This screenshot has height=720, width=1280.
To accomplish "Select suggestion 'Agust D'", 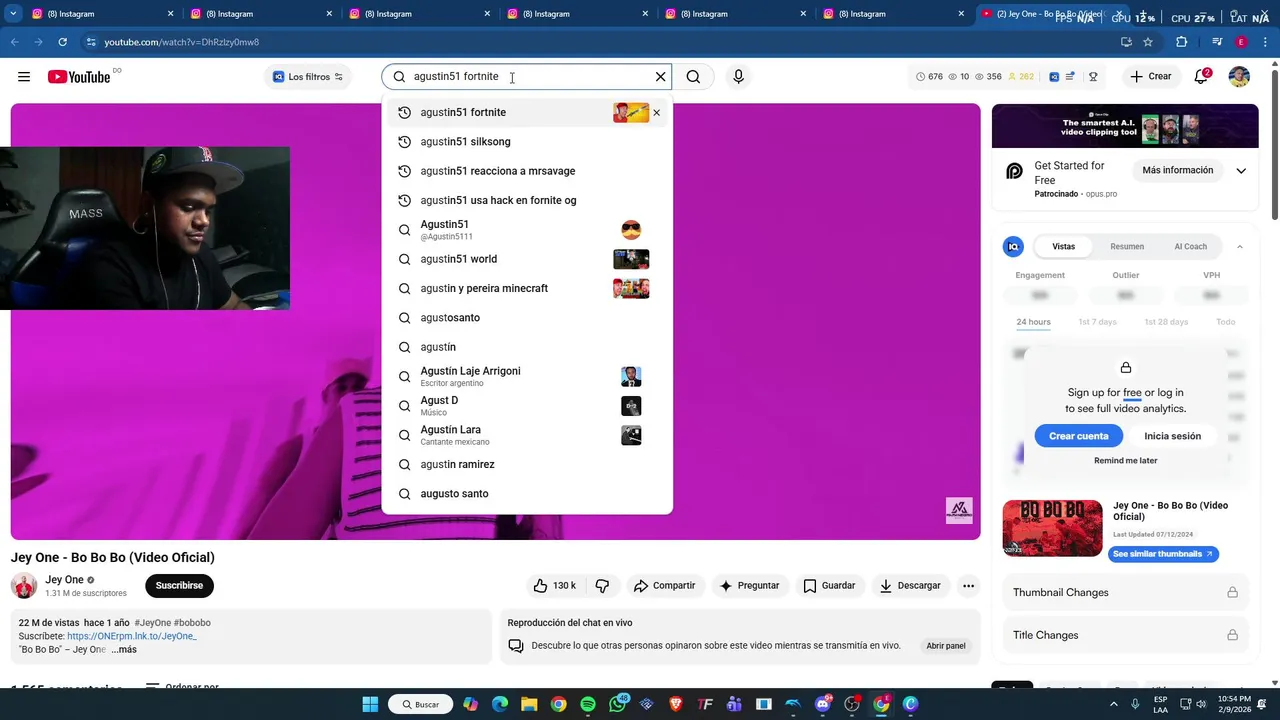I will [x=527, y=406].
